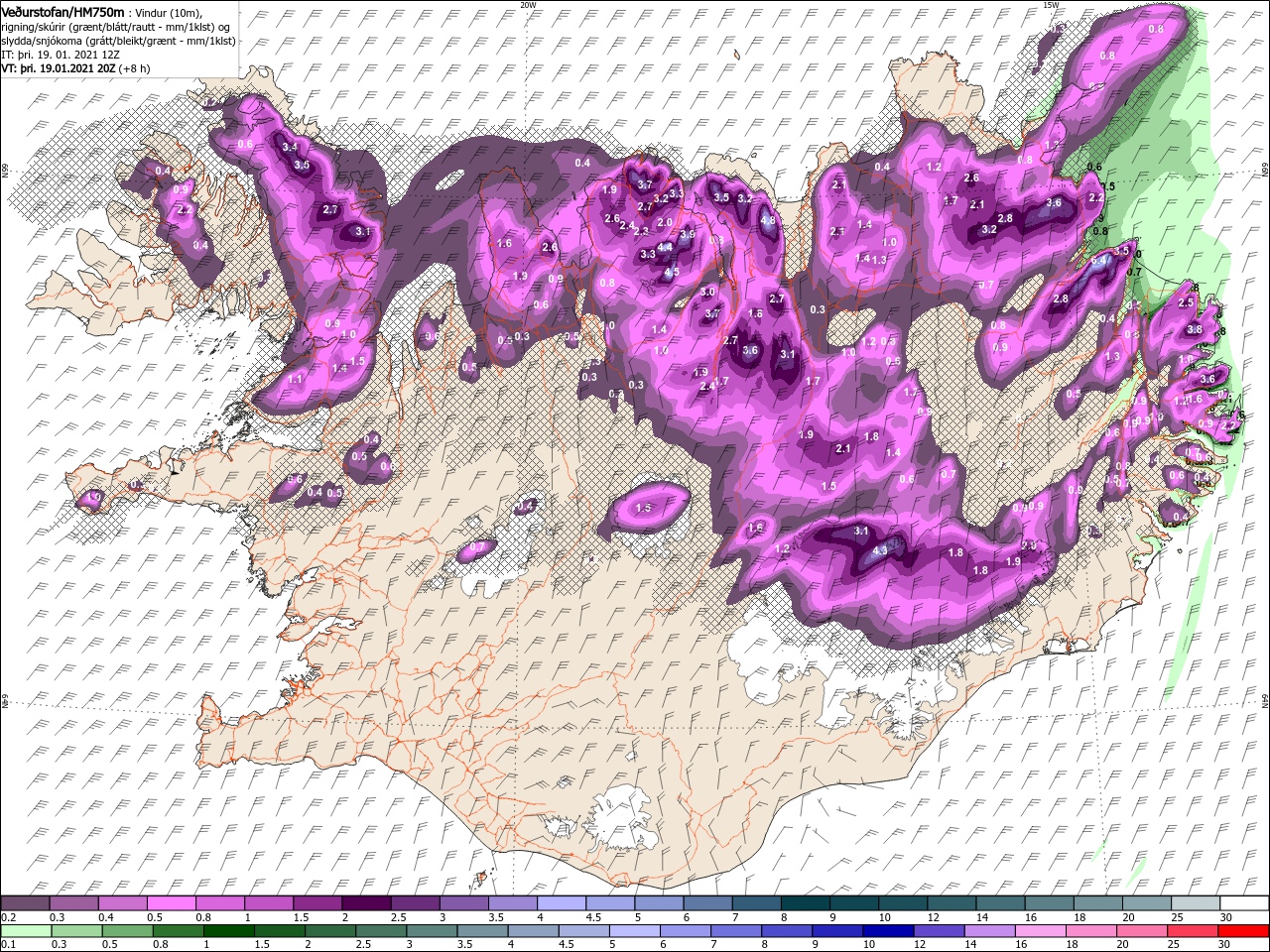Select the dark green rain swatch between 1 and 1.5

pos(229,931)
